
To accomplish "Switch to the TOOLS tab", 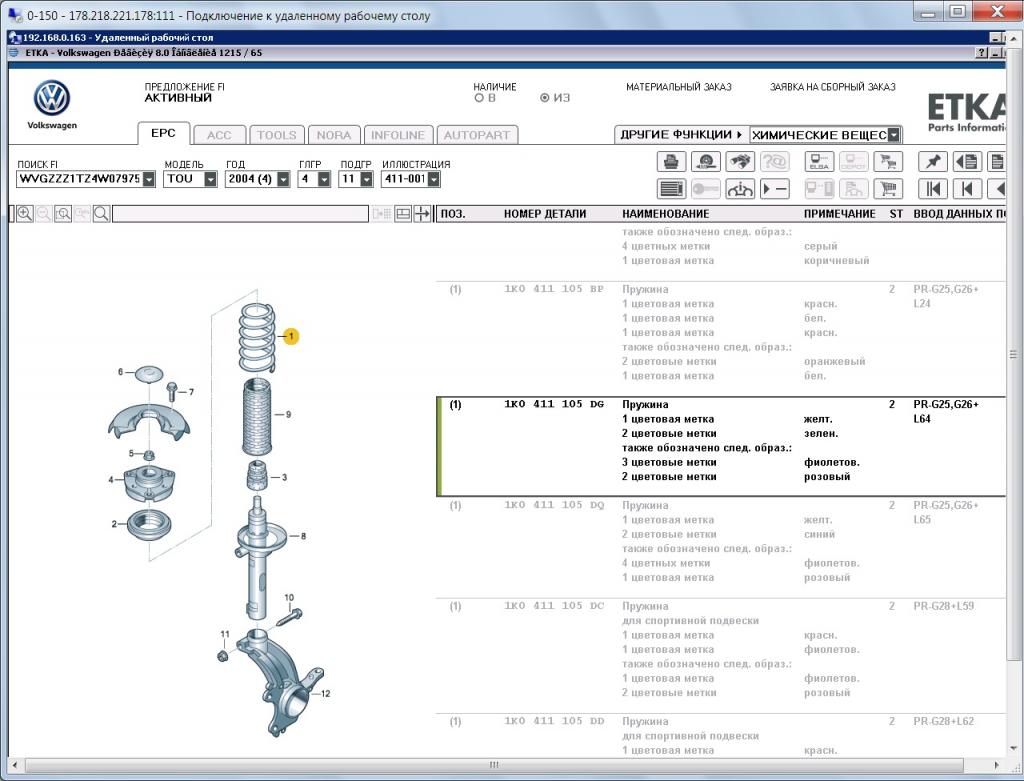I will [276, 135].
